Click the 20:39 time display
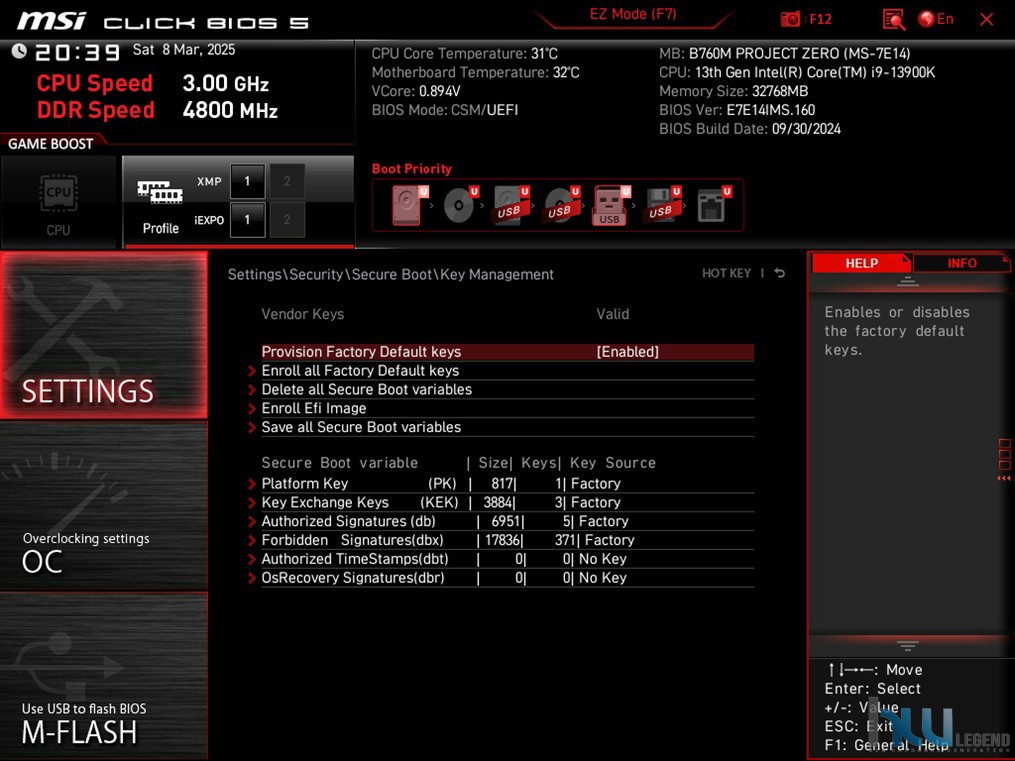1015x761 pixels. coord(78,52)
